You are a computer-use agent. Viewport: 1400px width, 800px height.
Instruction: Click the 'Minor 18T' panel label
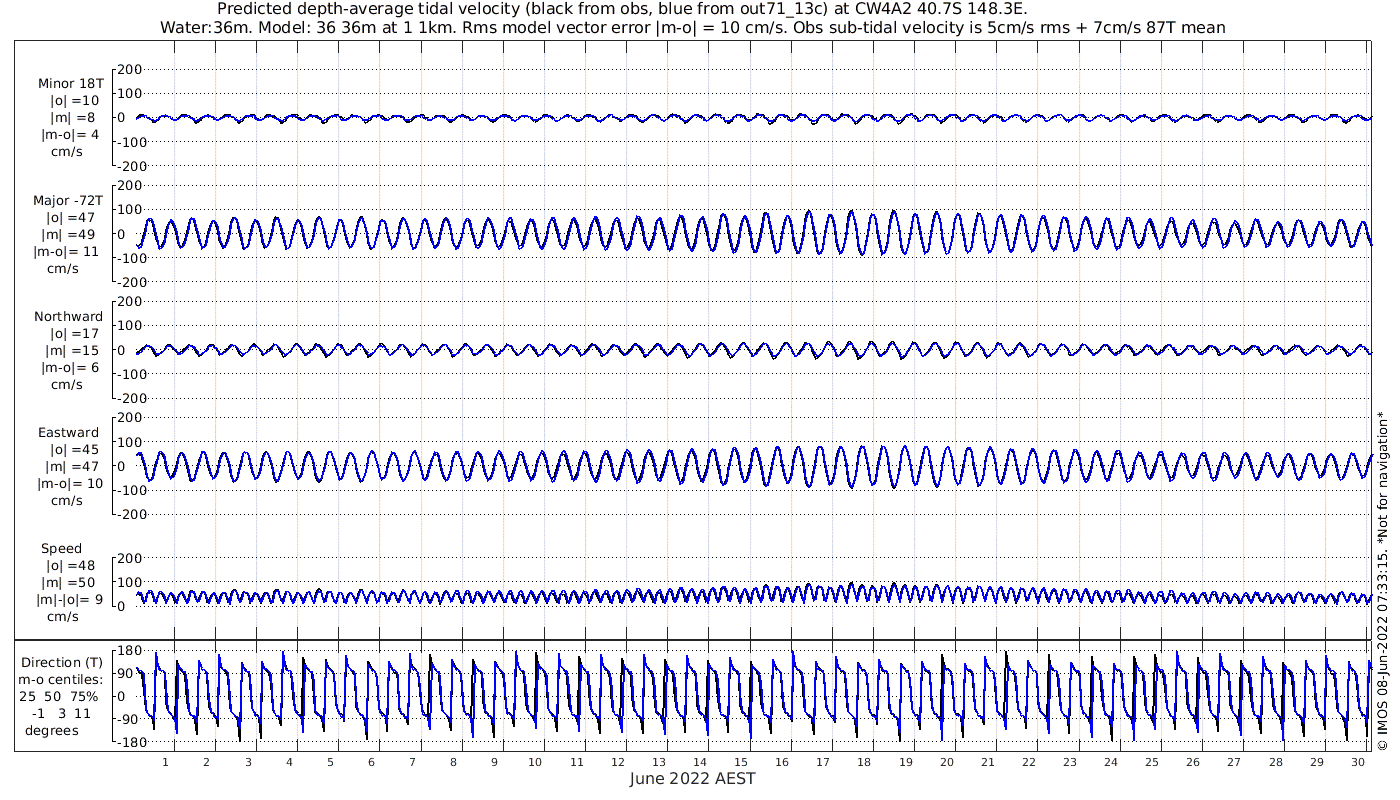70,84
